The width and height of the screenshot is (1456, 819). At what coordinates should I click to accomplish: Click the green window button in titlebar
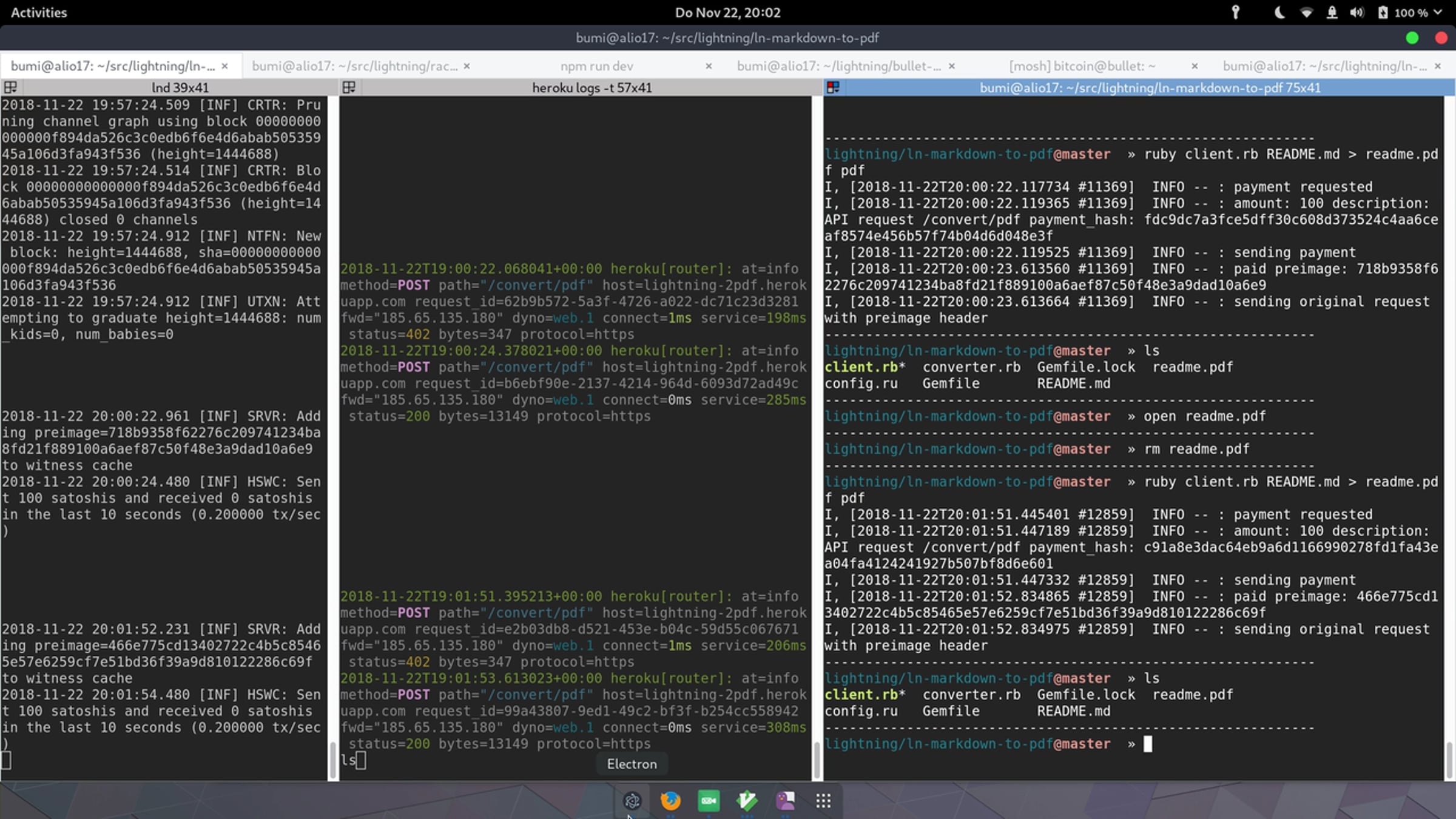(1412, 38)
